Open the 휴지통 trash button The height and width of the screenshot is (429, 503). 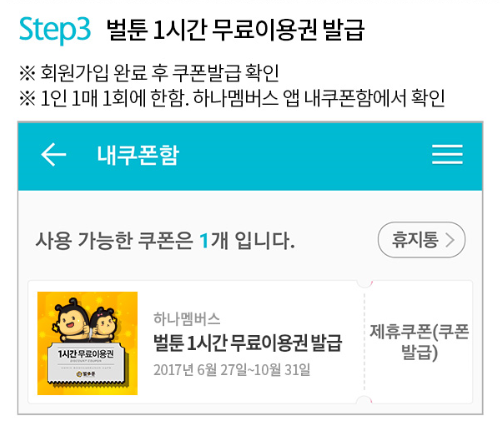point(422,240)
